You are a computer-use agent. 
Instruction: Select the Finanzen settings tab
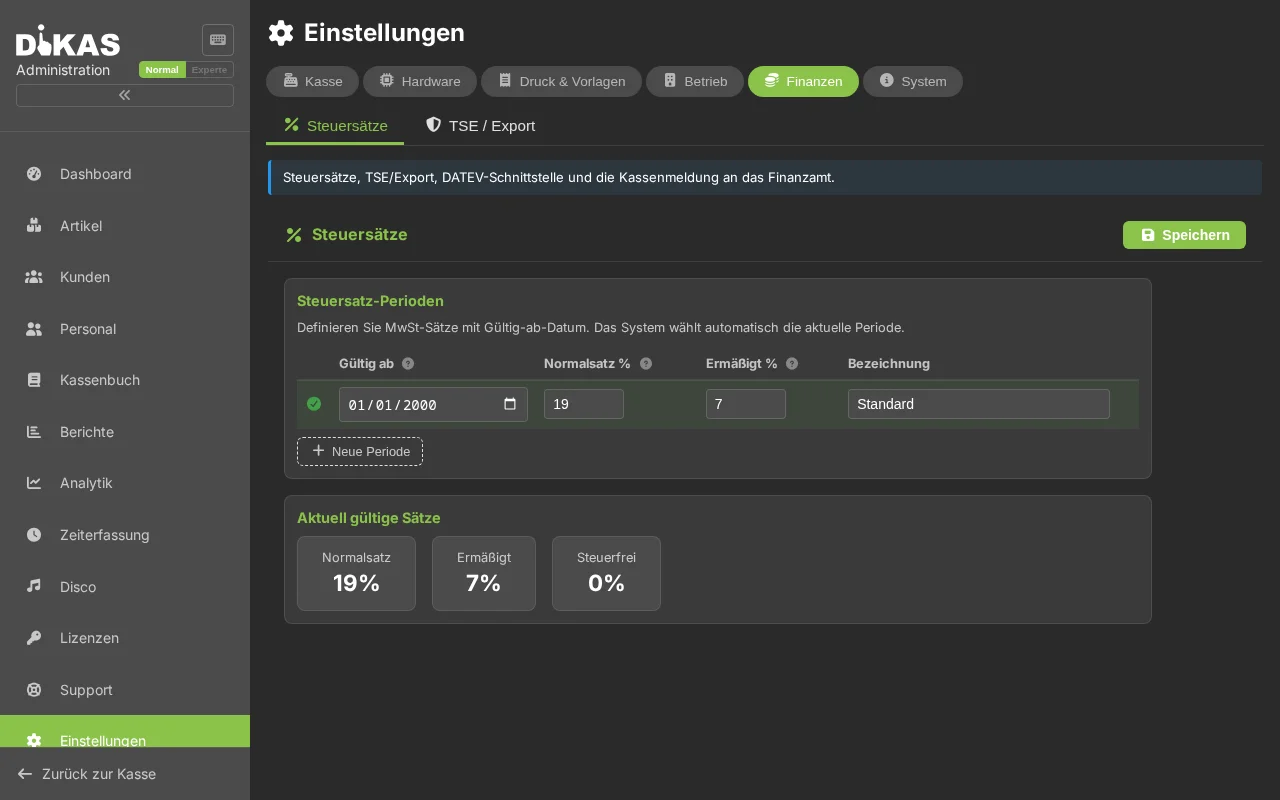coord(803,81)
